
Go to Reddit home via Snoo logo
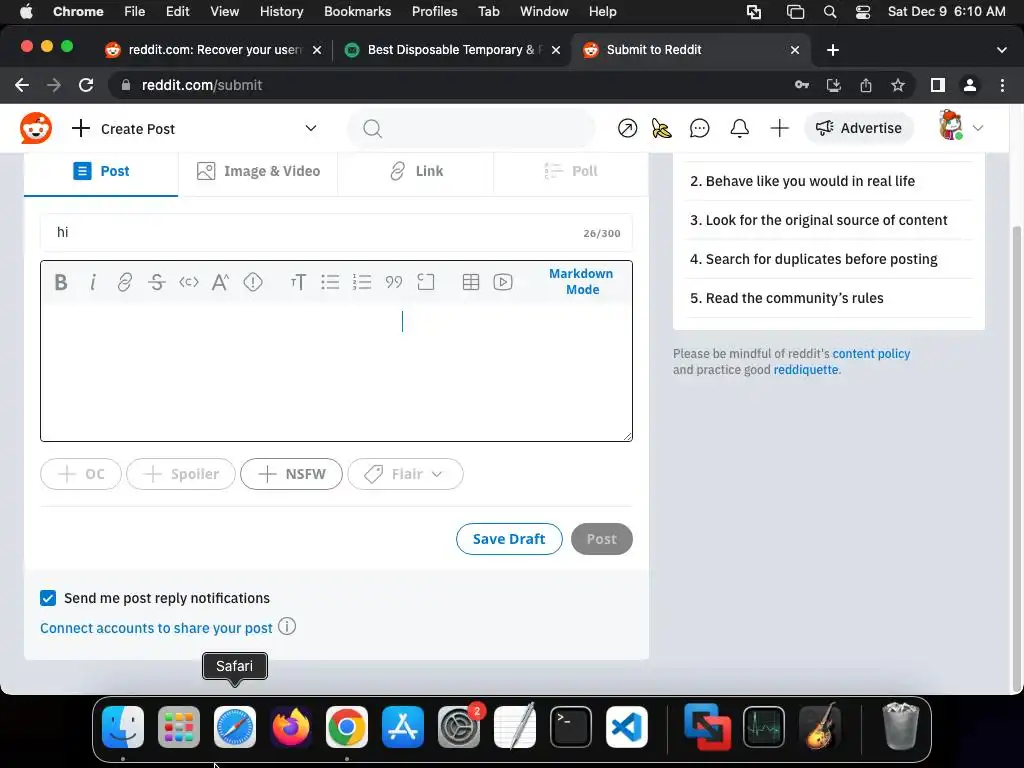pyautogui.click(x=36, y=128)
